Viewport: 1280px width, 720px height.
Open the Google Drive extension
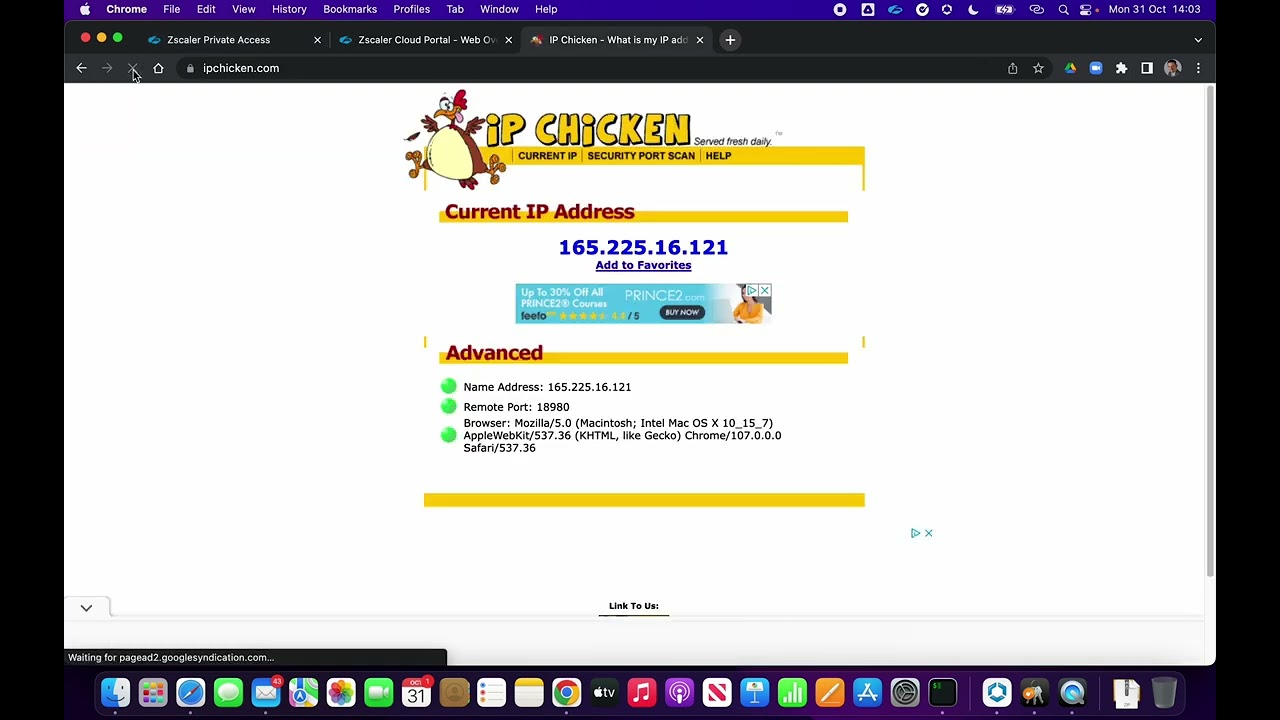point(1070,68)
